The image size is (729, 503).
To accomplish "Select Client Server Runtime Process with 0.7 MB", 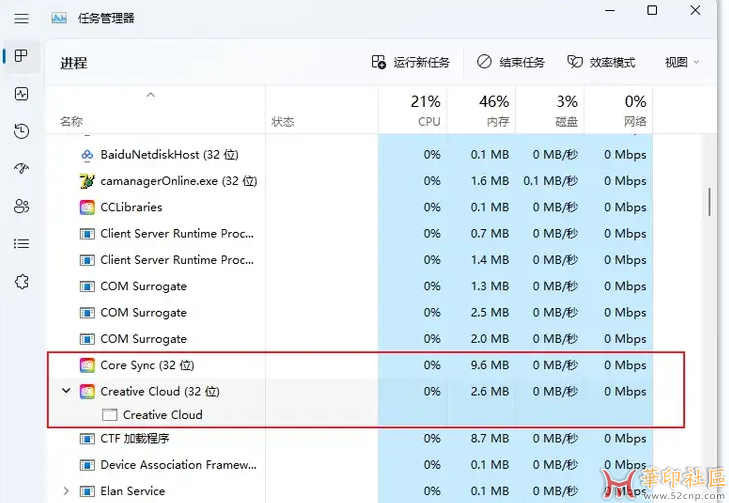I will [x=350, y=234].
